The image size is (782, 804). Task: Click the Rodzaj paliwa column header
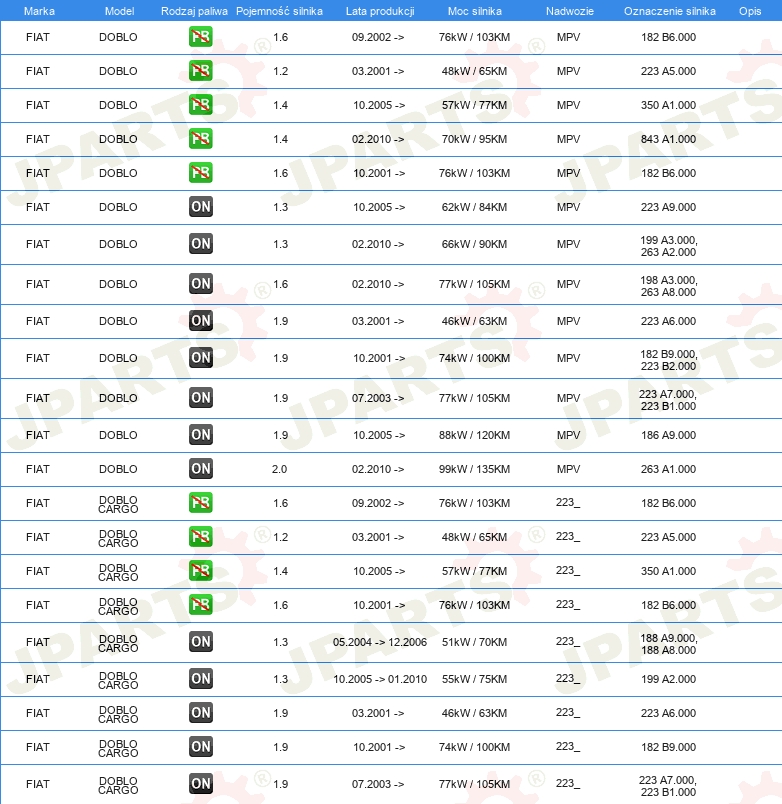(x=194, y=11)
